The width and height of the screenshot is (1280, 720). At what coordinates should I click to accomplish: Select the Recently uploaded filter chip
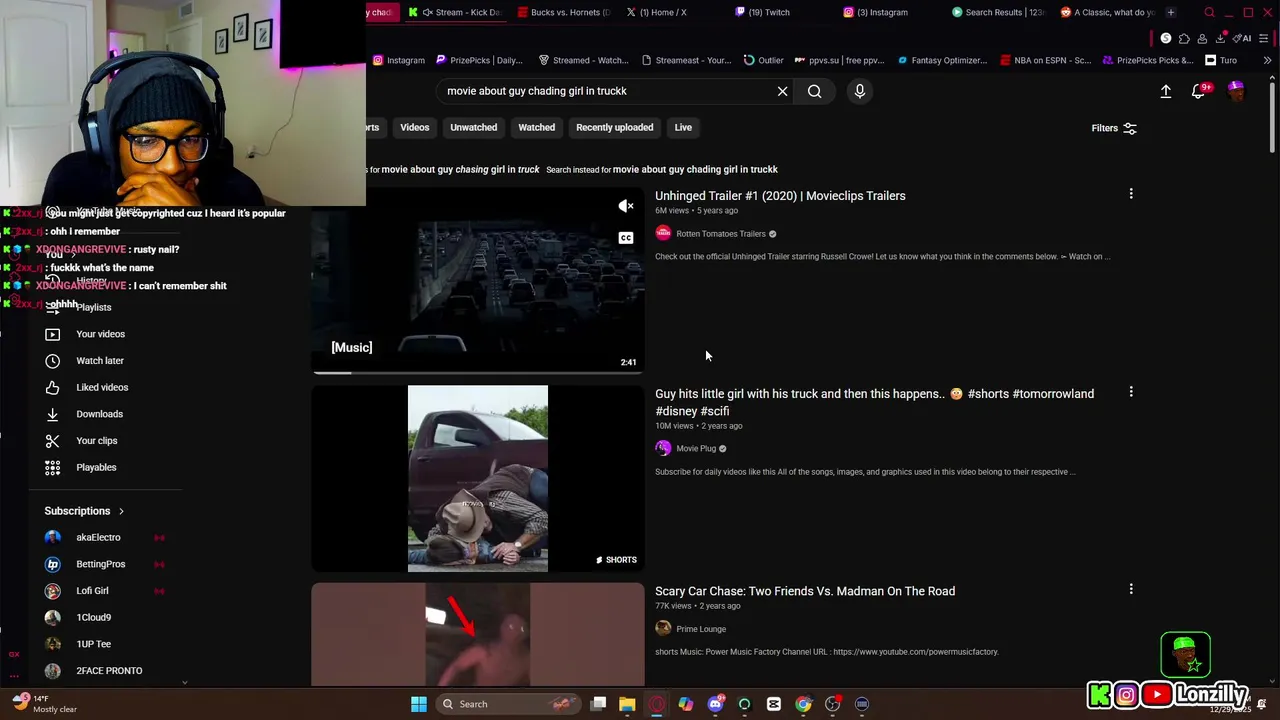[x=614, y=127]
